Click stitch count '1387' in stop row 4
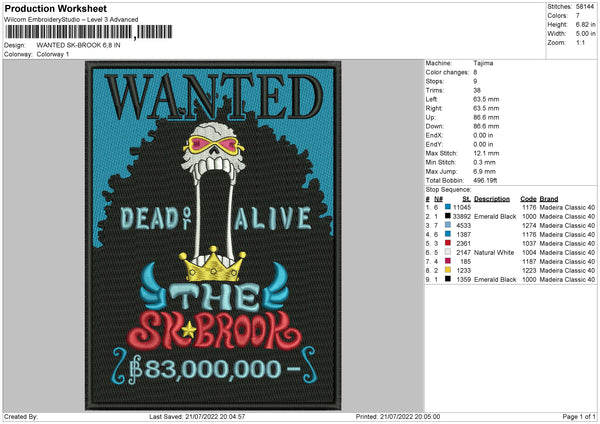The image size is (600, 424). (464, 235)
